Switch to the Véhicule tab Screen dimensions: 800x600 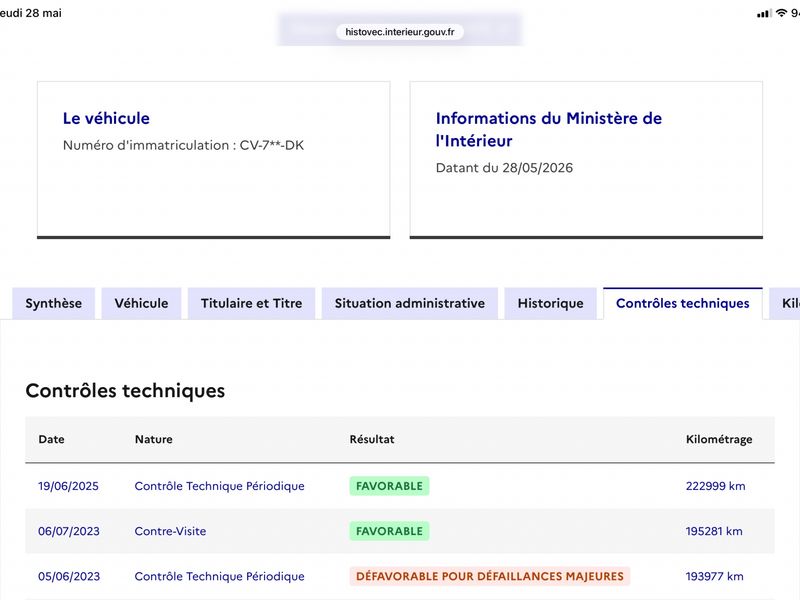pos(141,304)
